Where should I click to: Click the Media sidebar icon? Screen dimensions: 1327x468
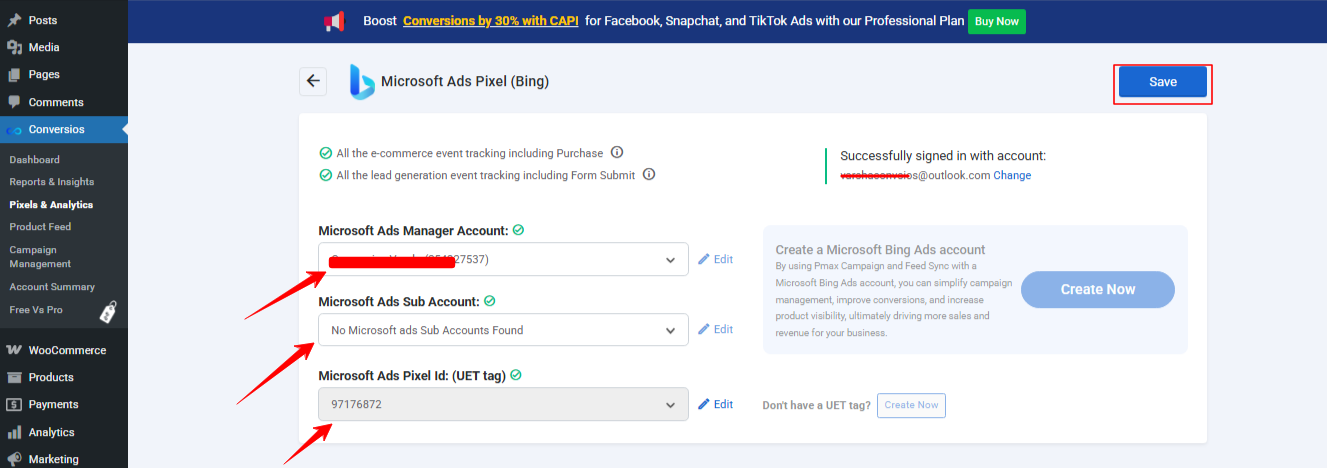(x=14, y=47)
